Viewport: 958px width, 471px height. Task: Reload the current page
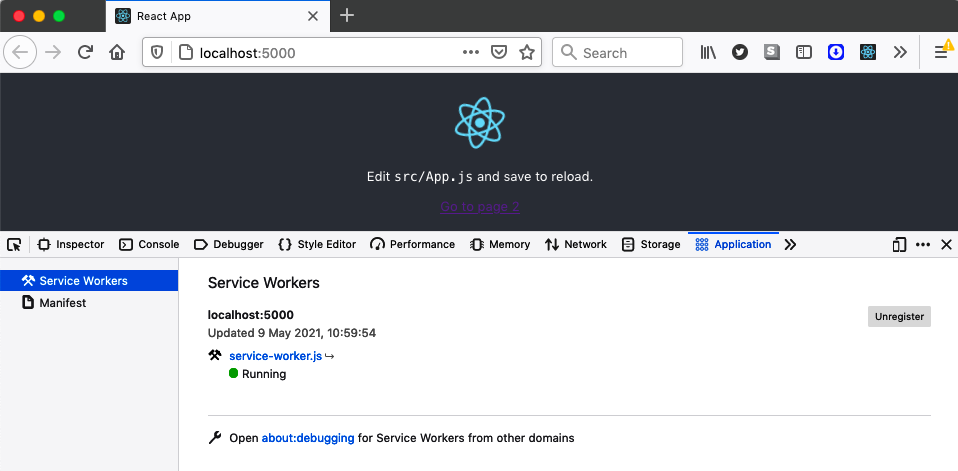coord(85,53)
